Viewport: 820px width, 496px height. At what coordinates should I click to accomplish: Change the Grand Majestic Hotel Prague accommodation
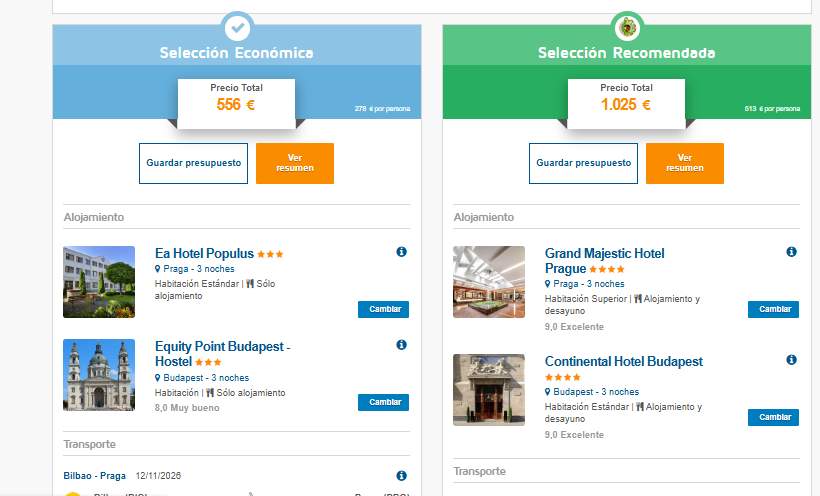(773, 309)
